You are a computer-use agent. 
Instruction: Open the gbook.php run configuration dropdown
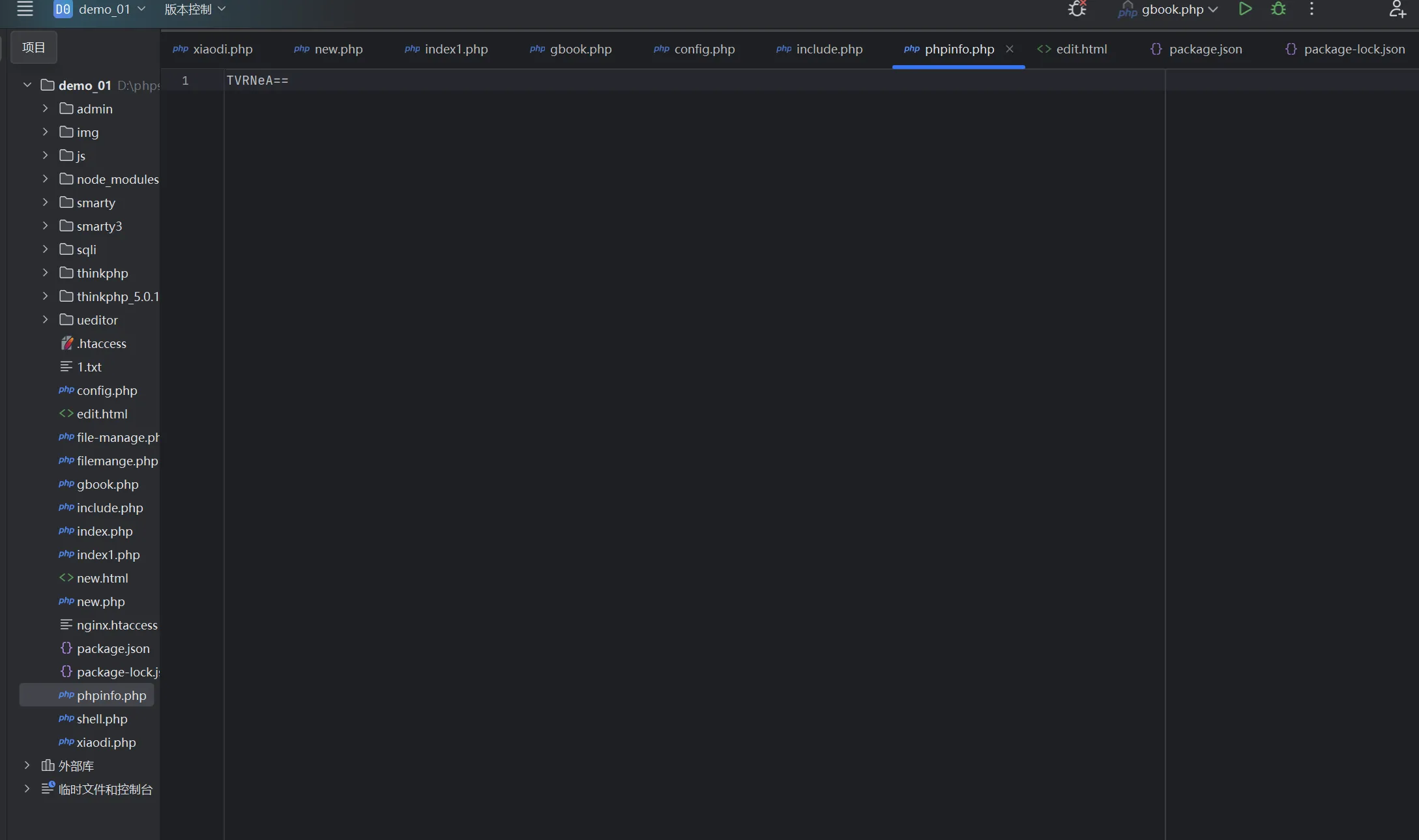click(x=1171, y=9)
